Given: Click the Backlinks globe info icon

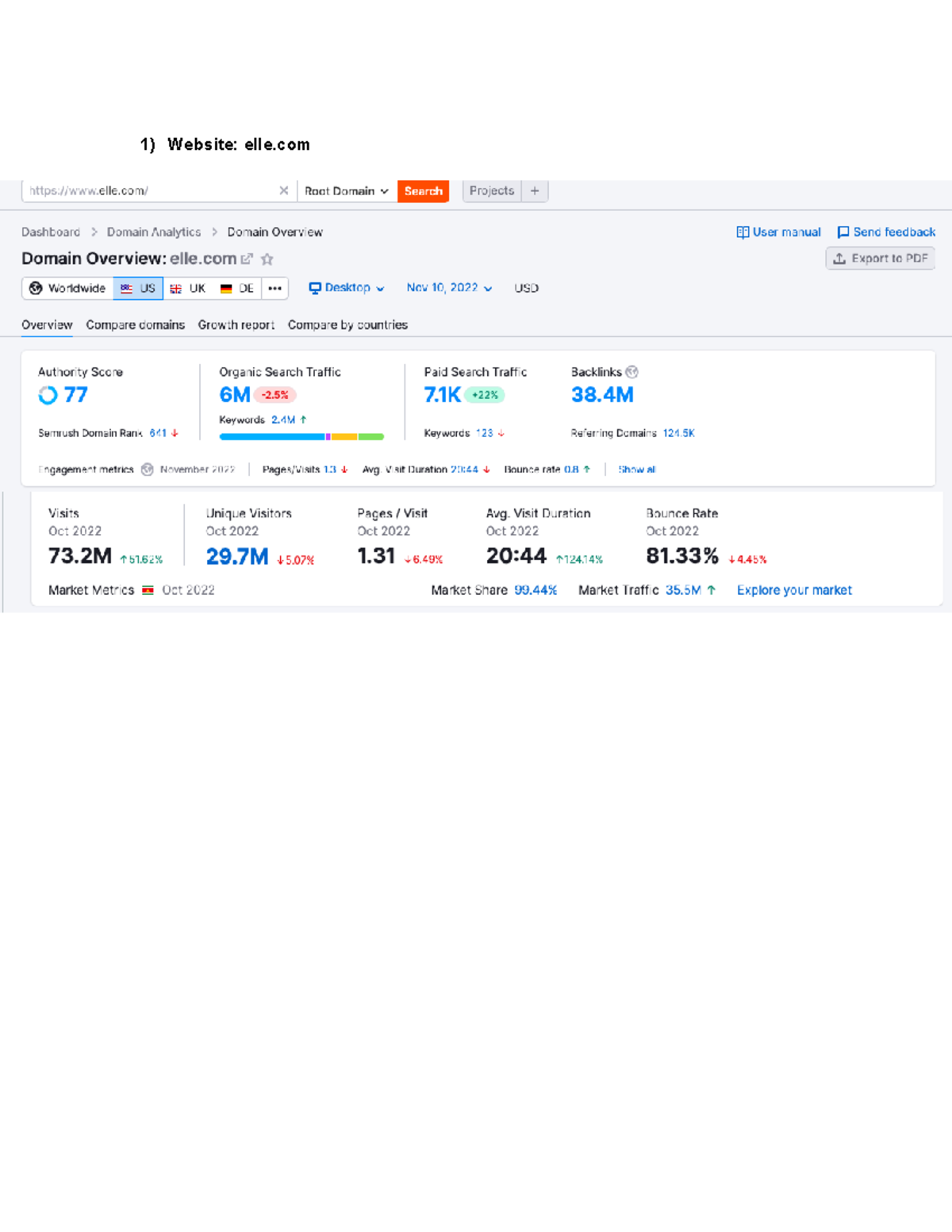Looking at the screenshot, I should (631, 371).
